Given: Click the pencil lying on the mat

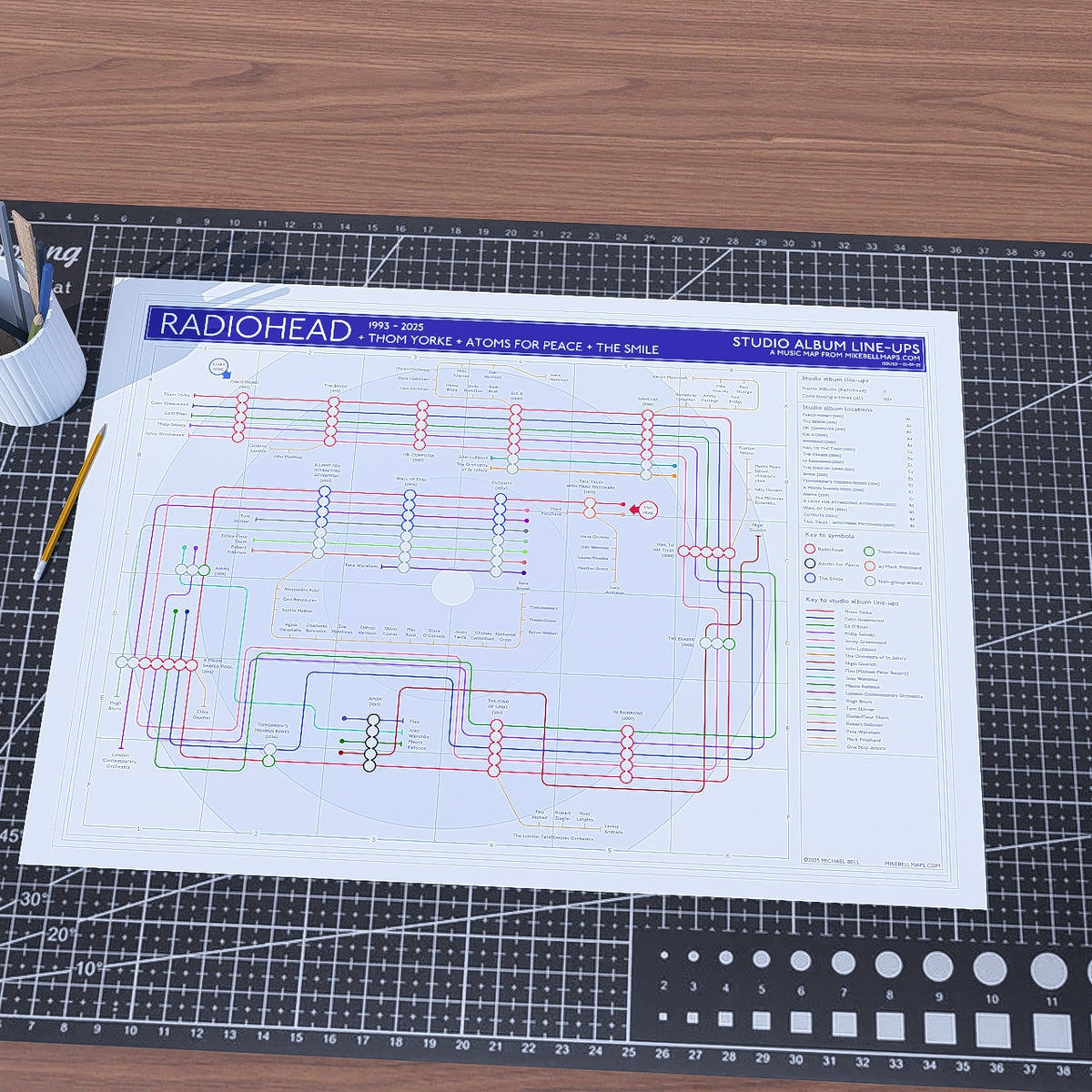Looking at the screenshot, I should pos(70,502).
